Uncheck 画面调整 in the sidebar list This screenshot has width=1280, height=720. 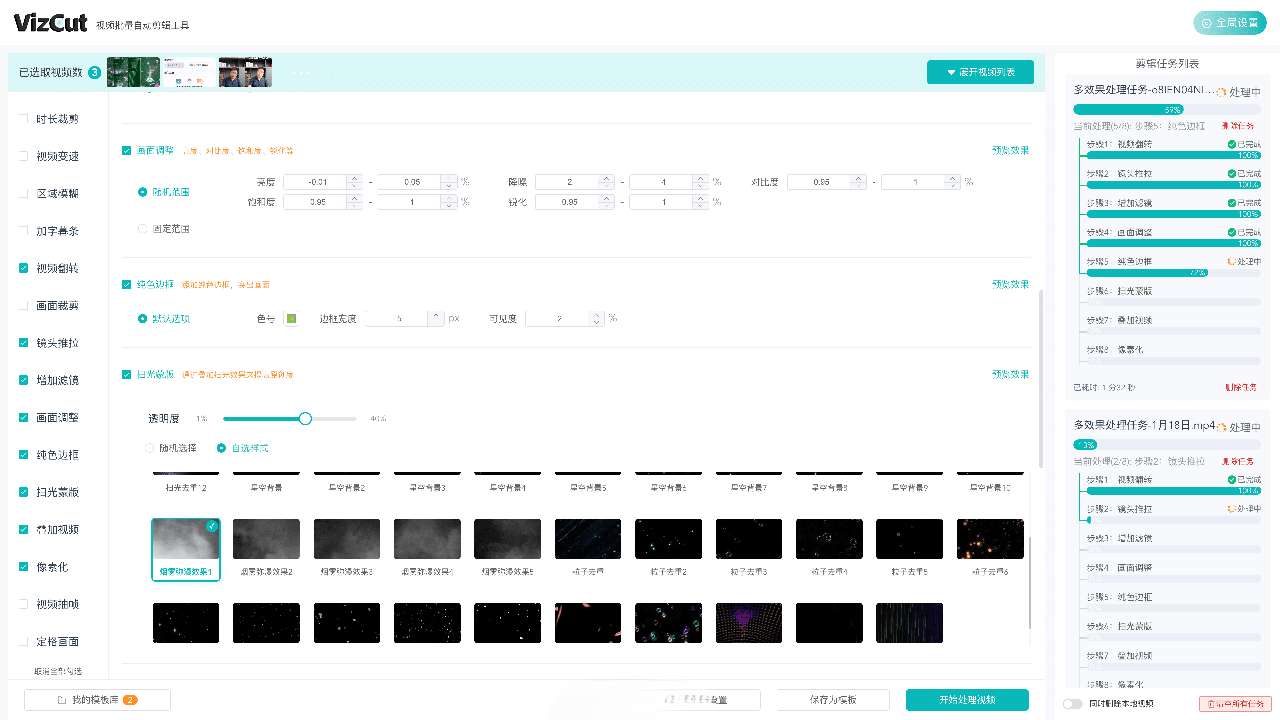coord(24,417)
